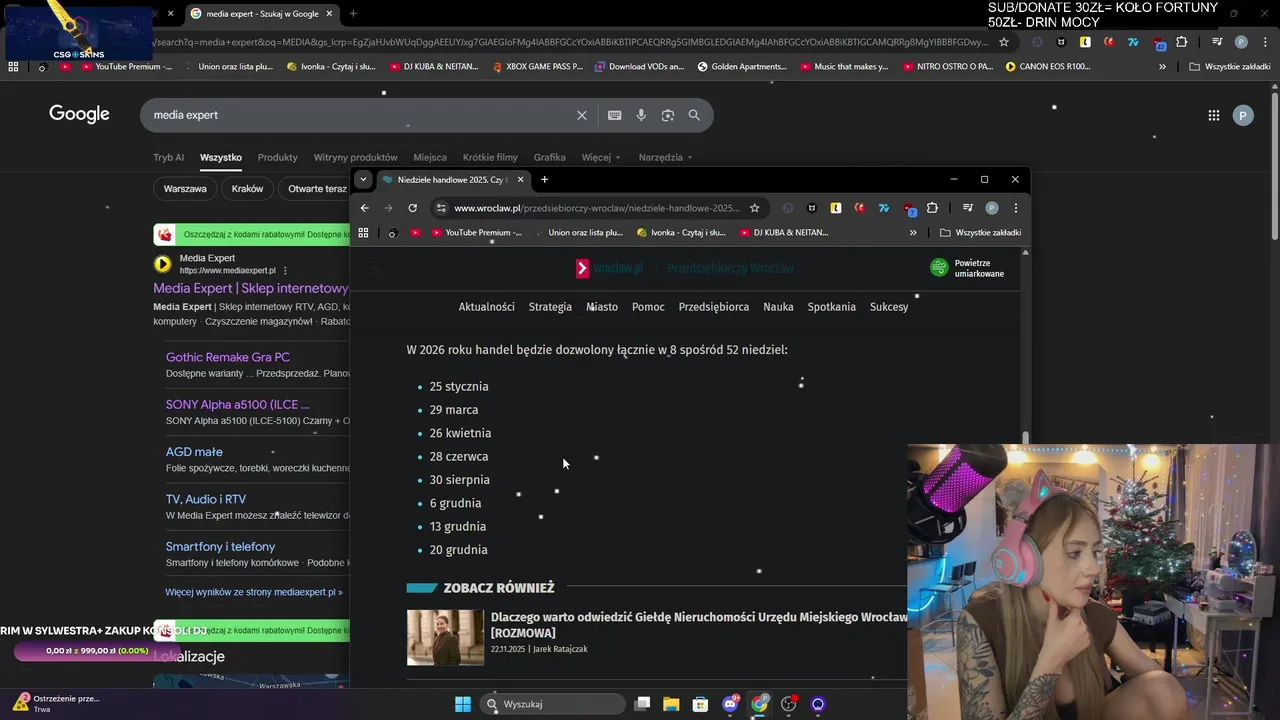Viewport: 1280px width, 720px height.
Task: Switch to Produkty tab
Action: [278, 157]
